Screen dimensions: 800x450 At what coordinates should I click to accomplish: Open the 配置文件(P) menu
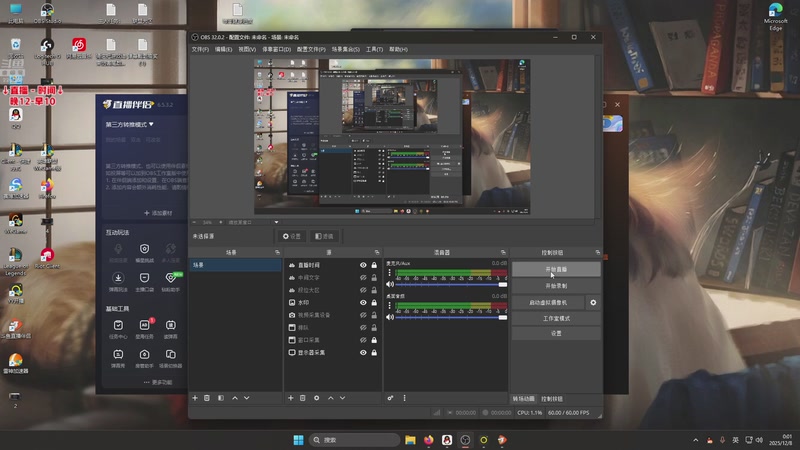pos(311,49)
